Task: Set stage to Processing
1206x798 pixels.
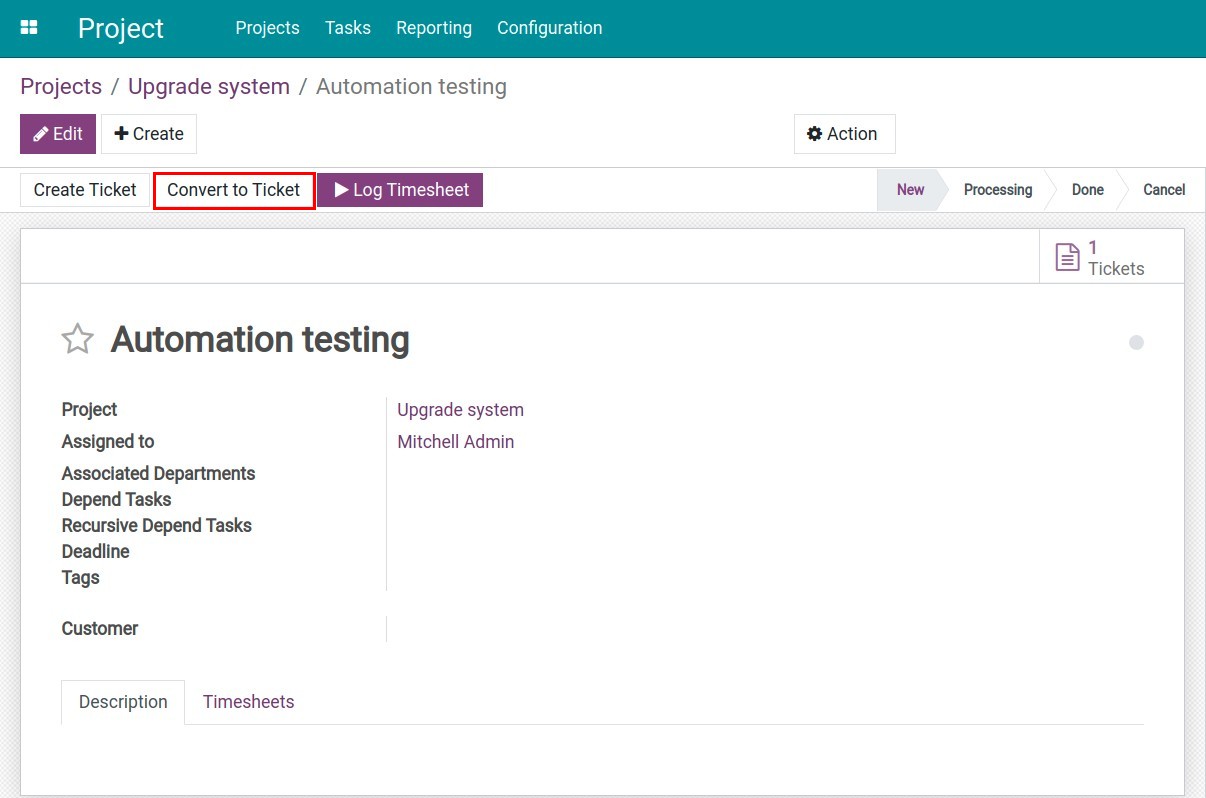Action: (x=997, y=190)
